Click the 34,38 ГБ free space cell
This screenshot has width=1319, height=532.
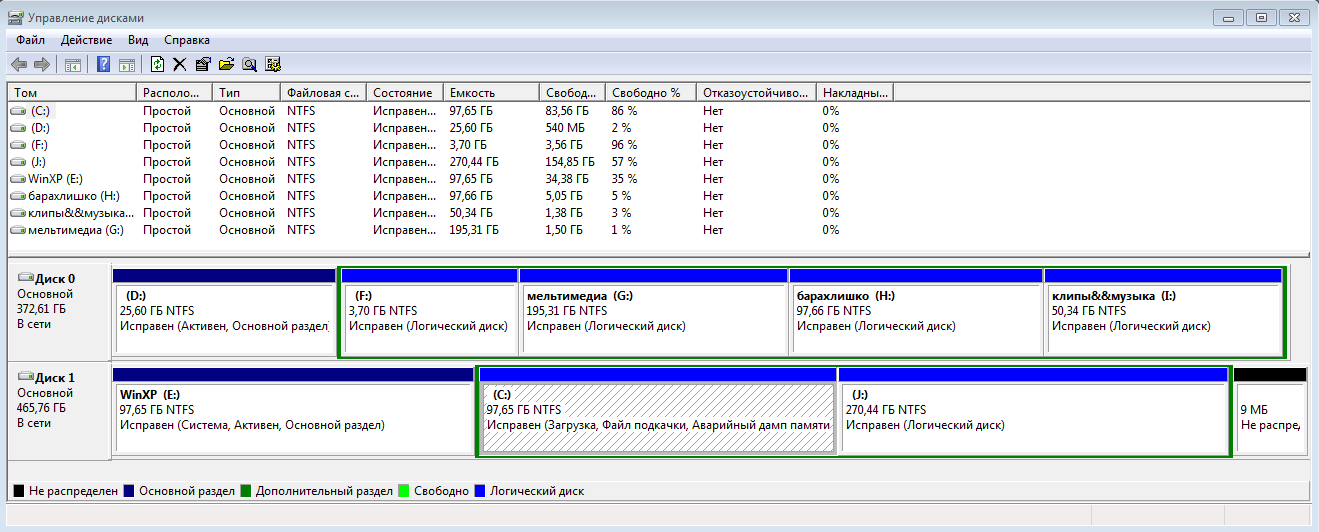[567, 179]
